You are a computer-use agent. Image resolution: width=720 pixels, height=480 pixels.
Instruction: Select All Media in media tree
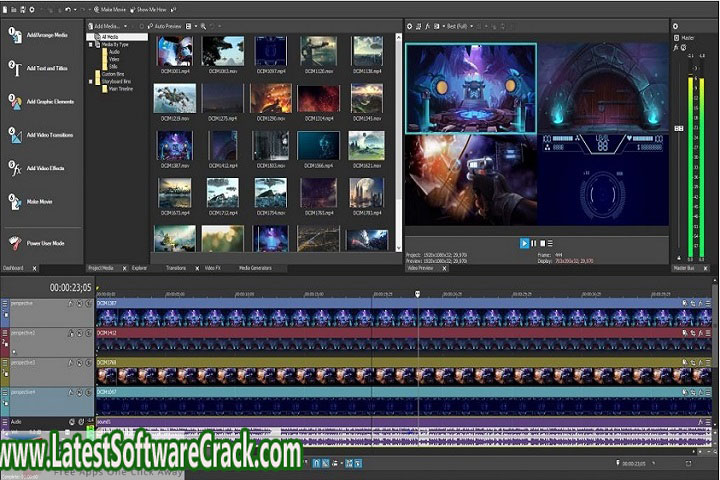coord(118,37)
